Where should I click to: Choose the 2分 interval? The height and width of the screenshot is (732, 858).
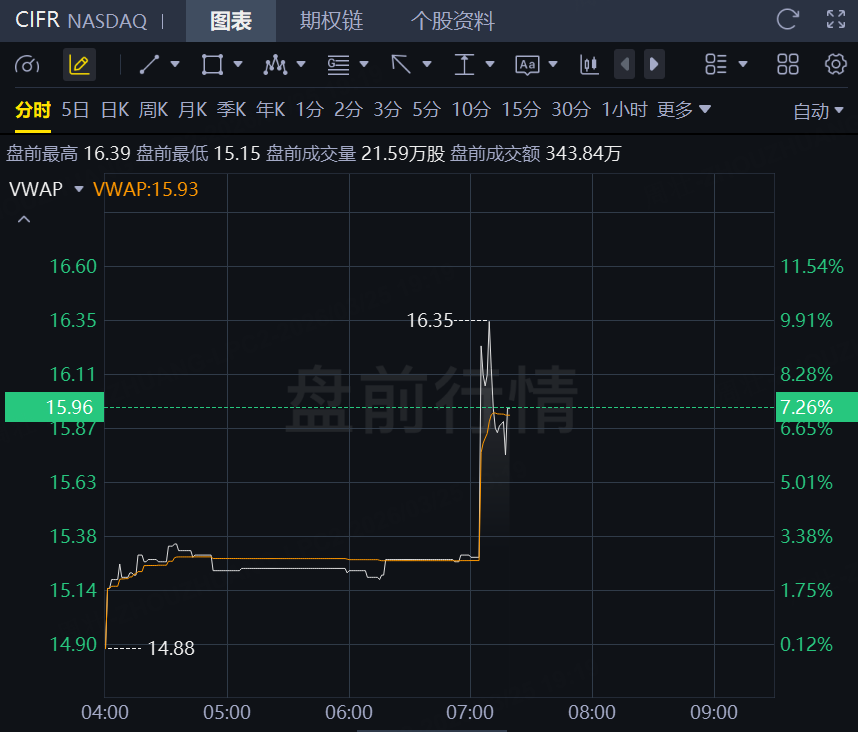pos(349,110)
